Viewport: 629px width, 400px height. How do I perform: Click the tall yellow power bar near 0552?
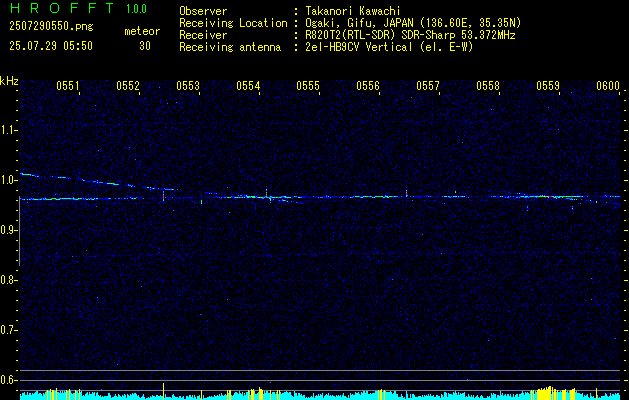(x=163, y=391)
